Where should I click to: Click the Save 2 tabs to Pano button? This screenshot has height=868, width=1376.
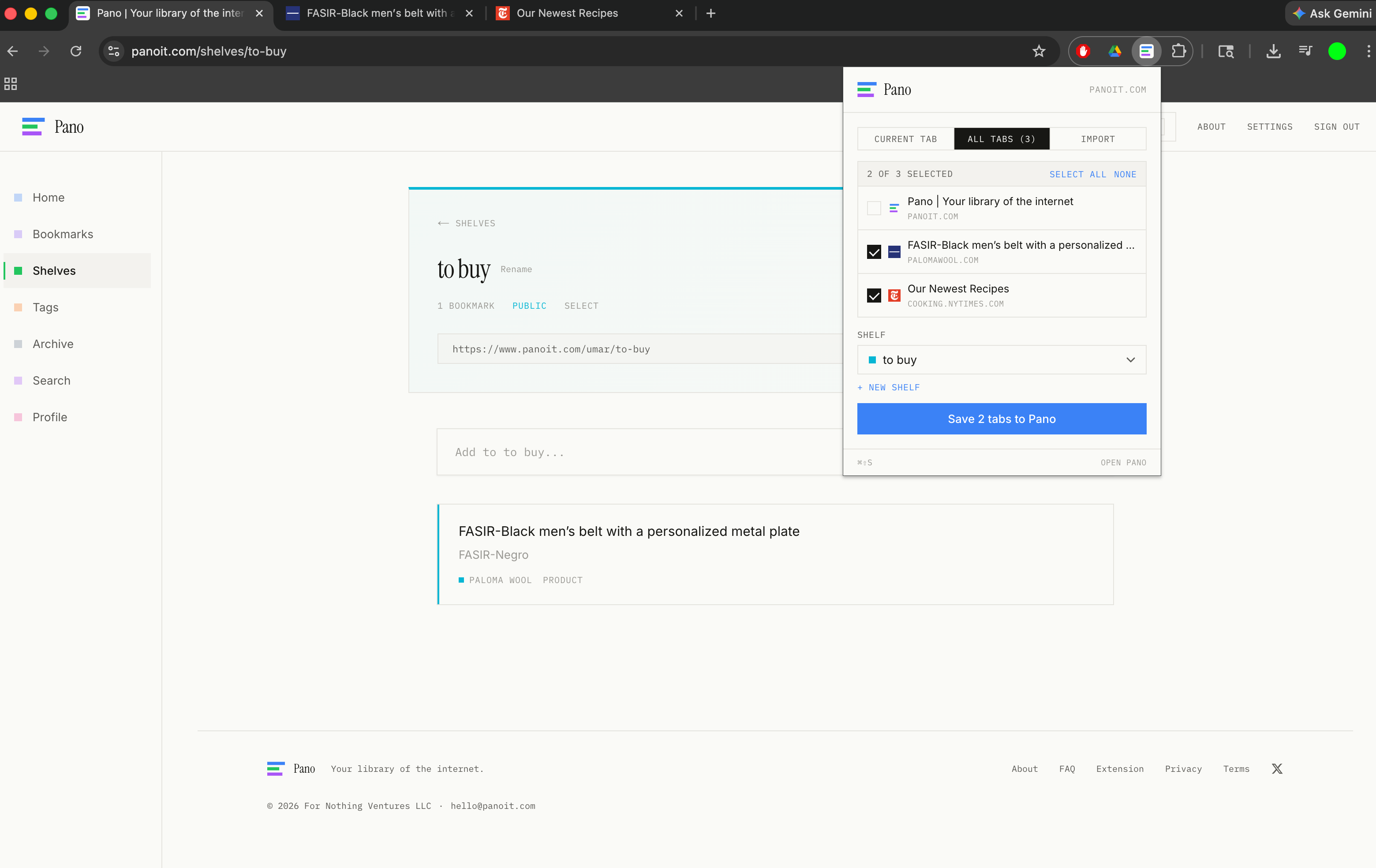click(1001, 418)
